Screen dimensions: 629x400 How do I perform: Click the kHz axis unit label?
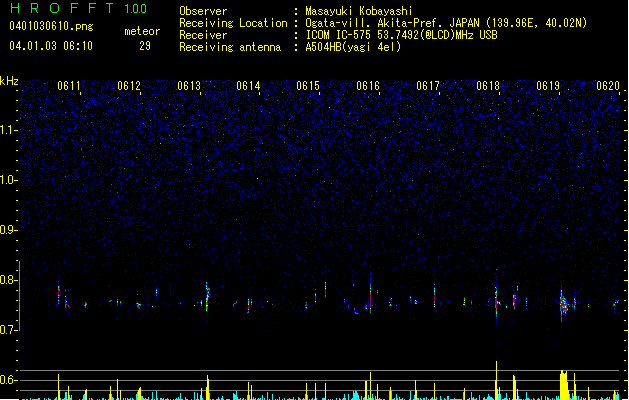click(9, 81)
